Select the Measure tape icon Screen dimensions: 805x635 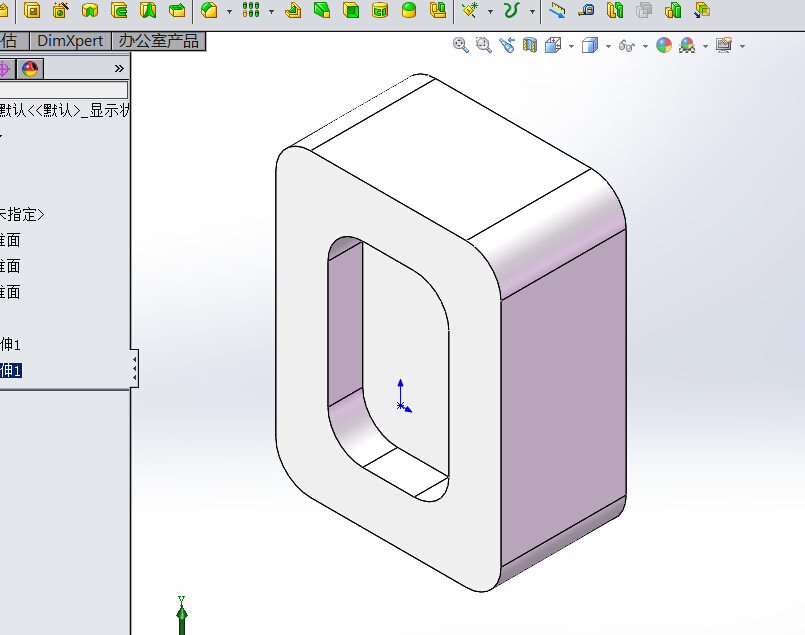586,10
